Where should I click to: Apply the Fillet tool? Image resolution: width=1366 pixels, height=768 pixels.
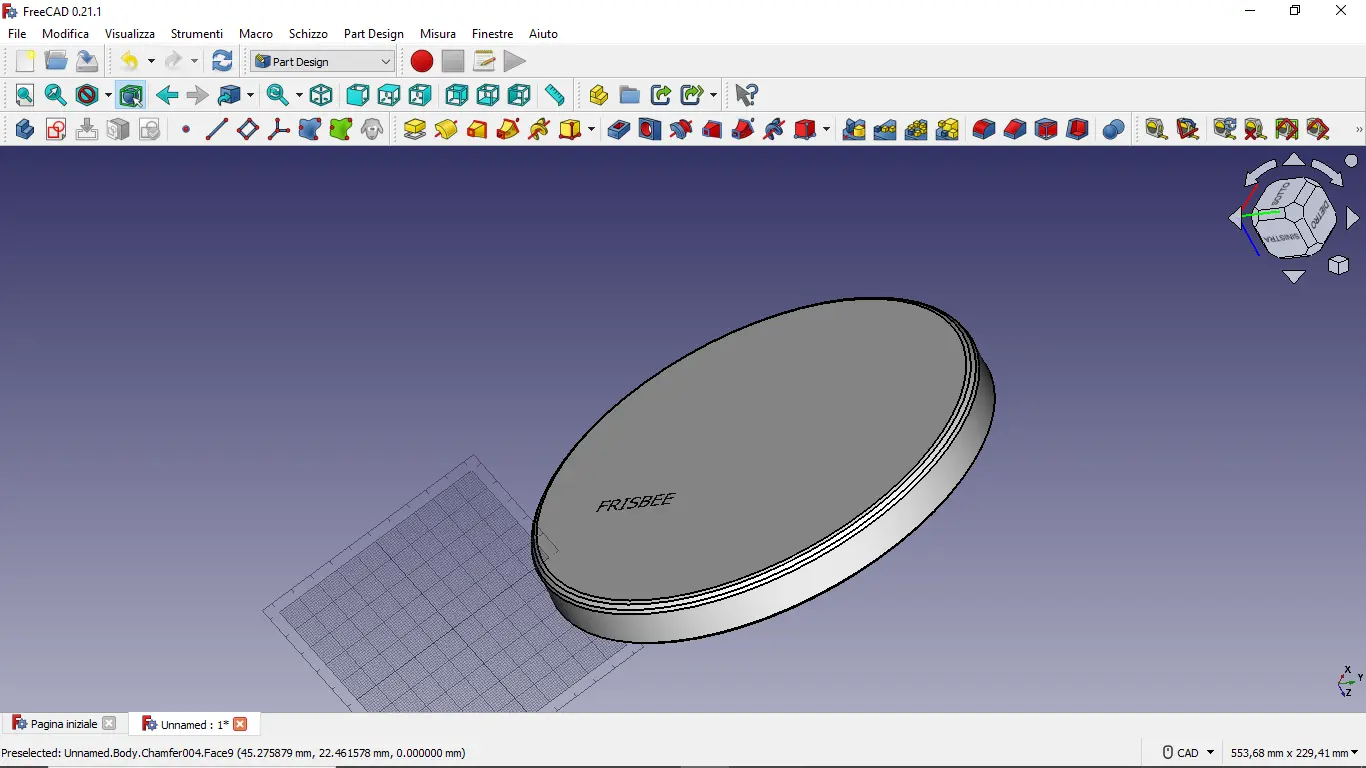pyautogui.click(x=983, y=129)
